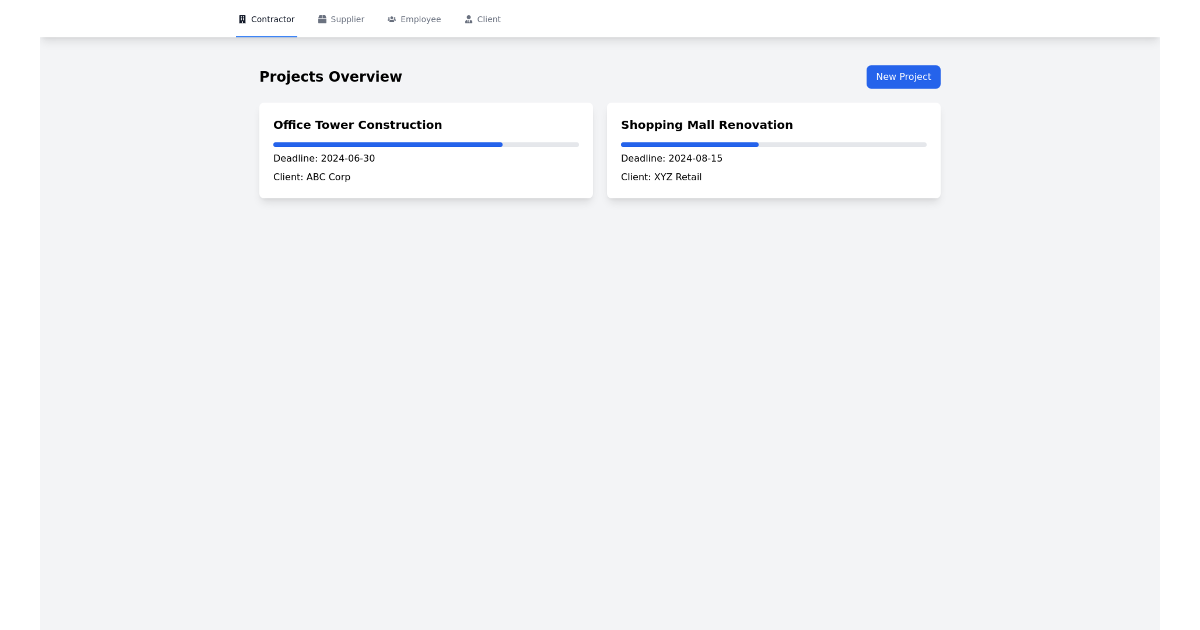Image resolution: width=1200 pixels, height=630 pixels.
Task: Select the Contractor tab icon in the navbar
Action: (x=241, y=18)
